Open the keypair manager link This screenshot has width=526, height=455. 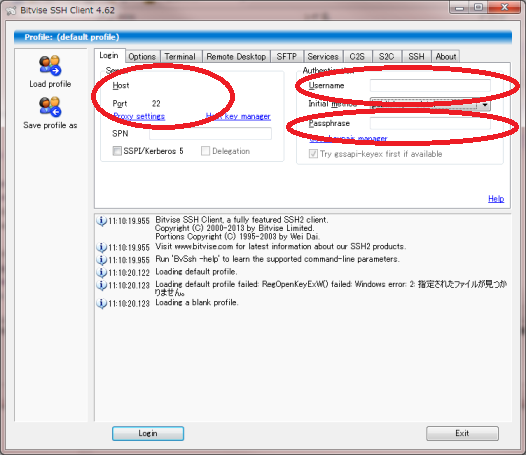pos(348,138)
